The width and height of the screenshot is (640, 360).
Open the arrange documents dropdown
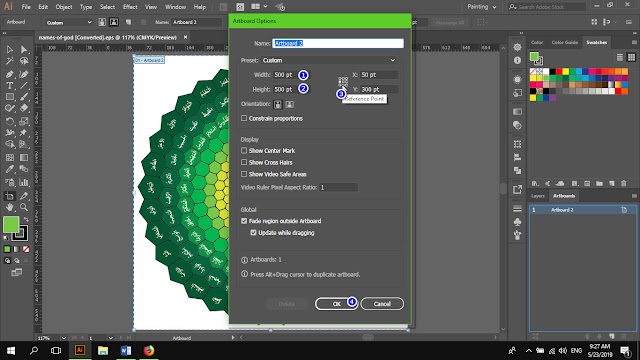pos(259,7)
